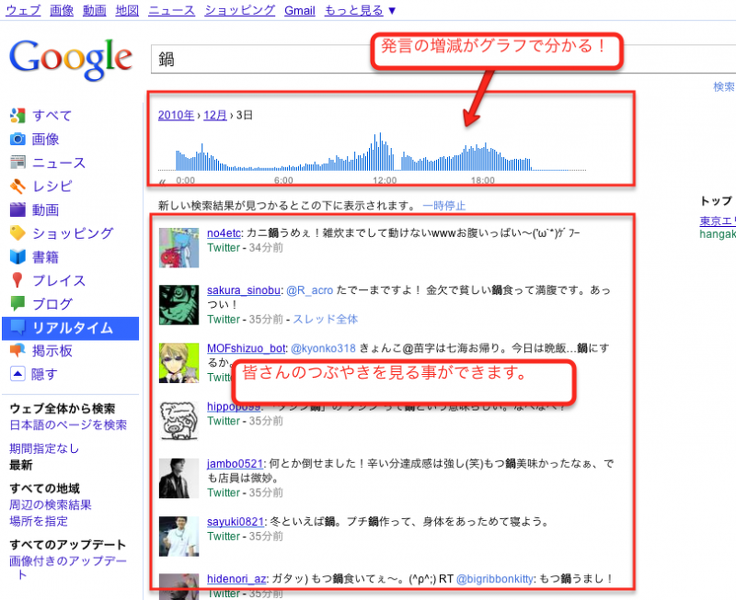
Task: Select 周辺の検索結果 location filter
Action: (x=50, y=505)
